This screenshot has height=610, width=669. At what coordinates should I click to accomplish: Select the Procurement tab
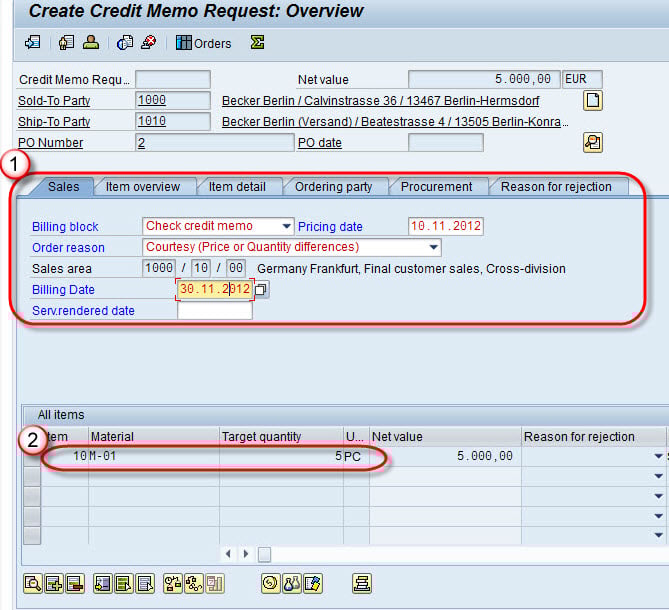tap(436, 187)
